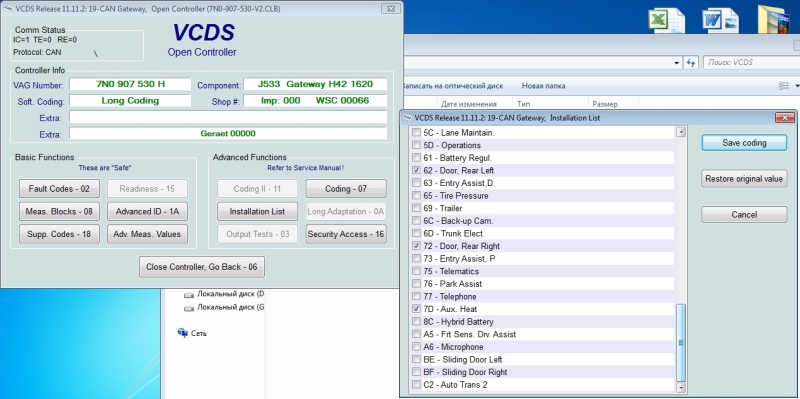Open Fault Codes - 02
This screenshot has width=800, height=399.
point(59,188)
